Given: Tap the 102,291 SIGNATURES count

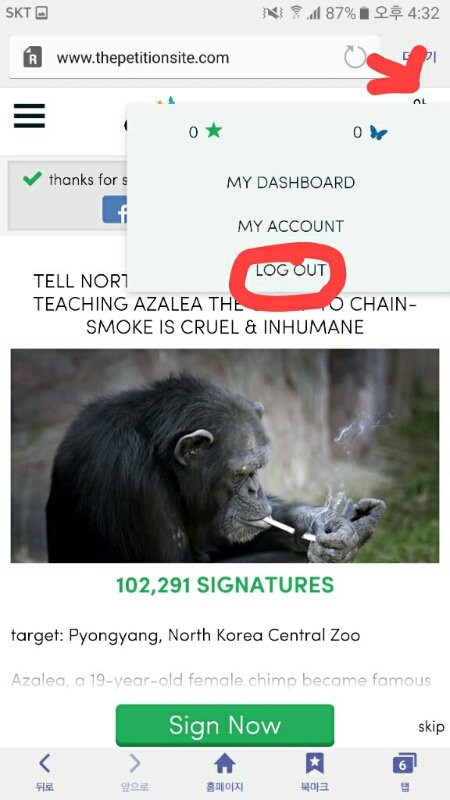Looking at the screenshot, I should [x=225, y=585].
